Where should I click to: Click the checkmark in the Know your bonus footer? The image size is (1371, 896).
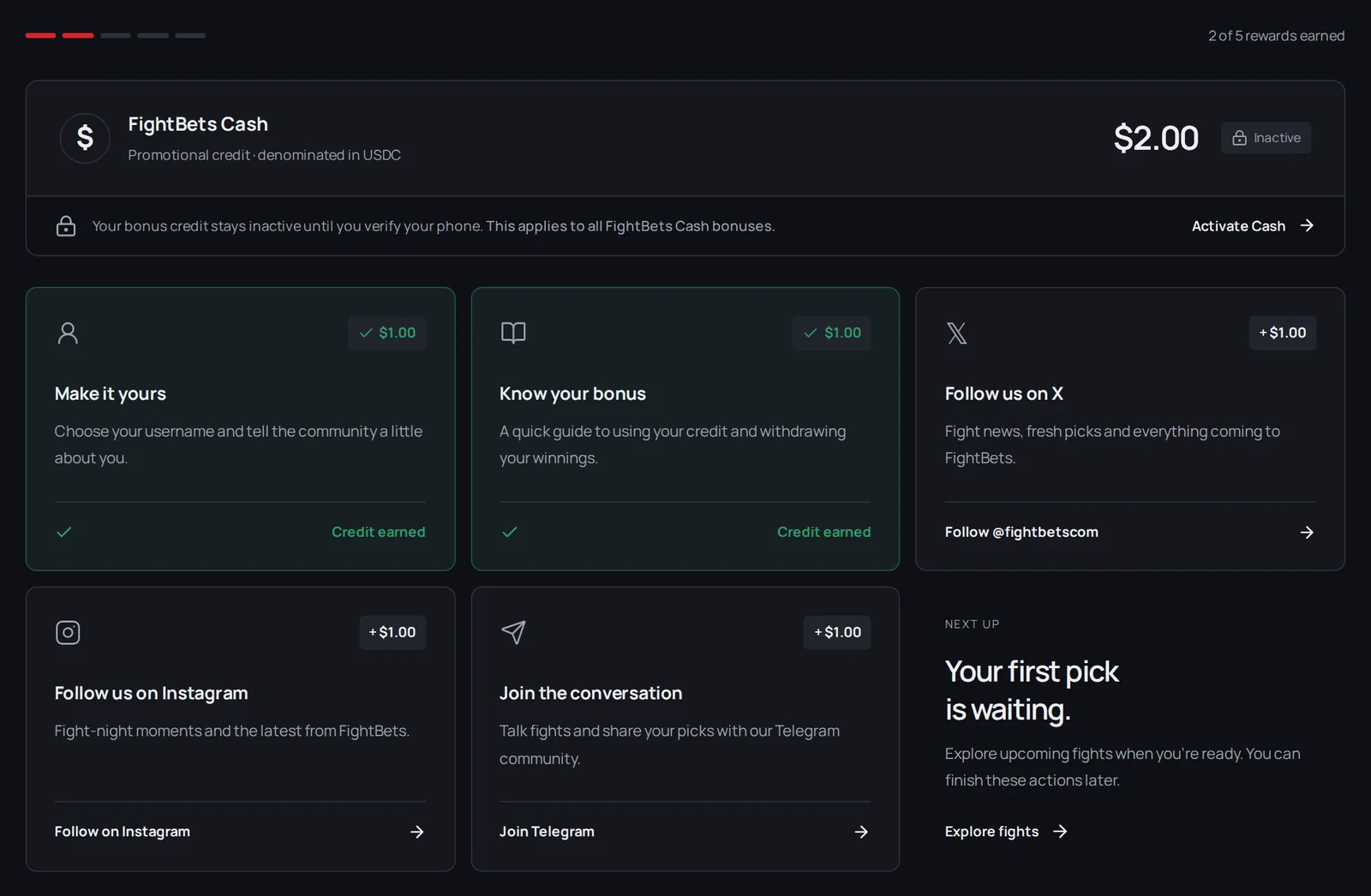pos(510,532)
